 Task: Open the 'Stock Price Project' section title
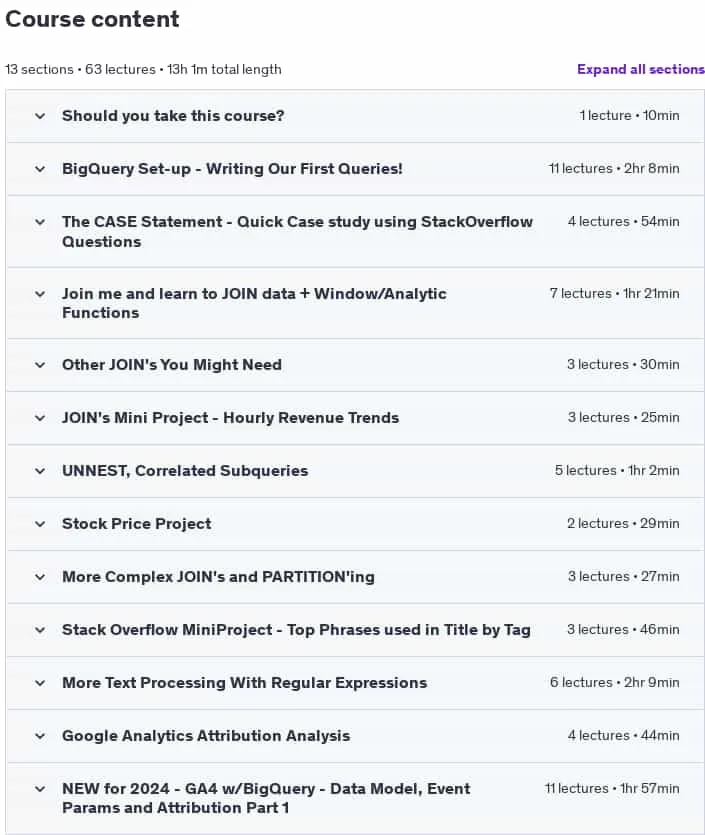(137, 524)
